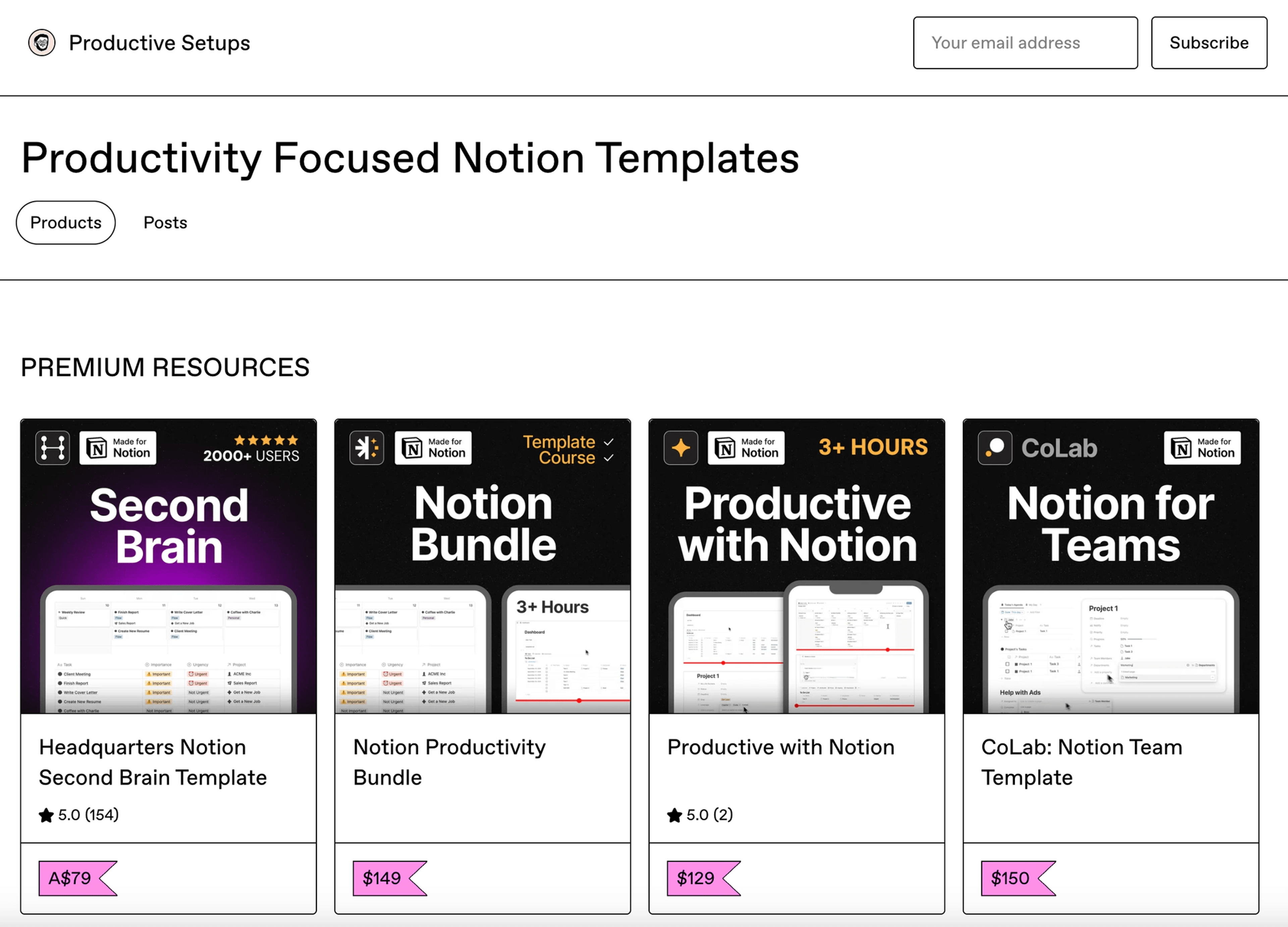The width and height of the screenshot is (1288, 927).
Task: Select the Products tab
Action: pyautogui.click(x=66, y=223)
